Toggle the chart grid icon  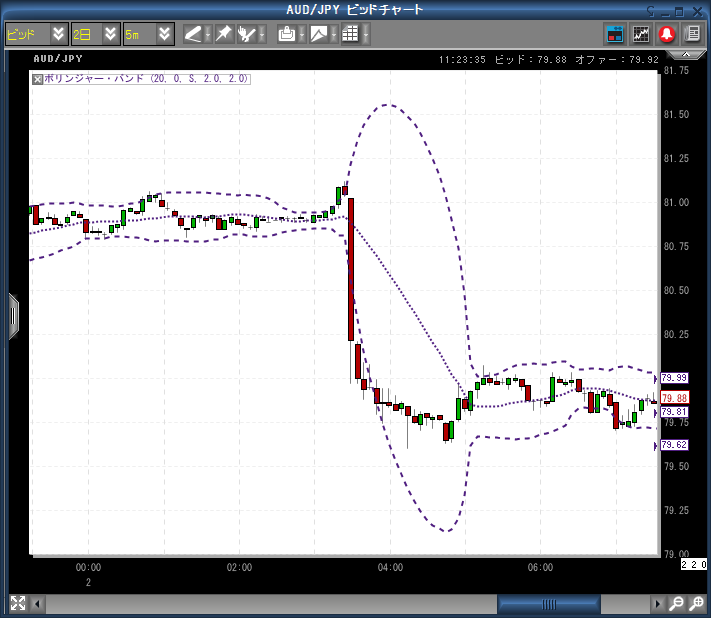[350, 34]
